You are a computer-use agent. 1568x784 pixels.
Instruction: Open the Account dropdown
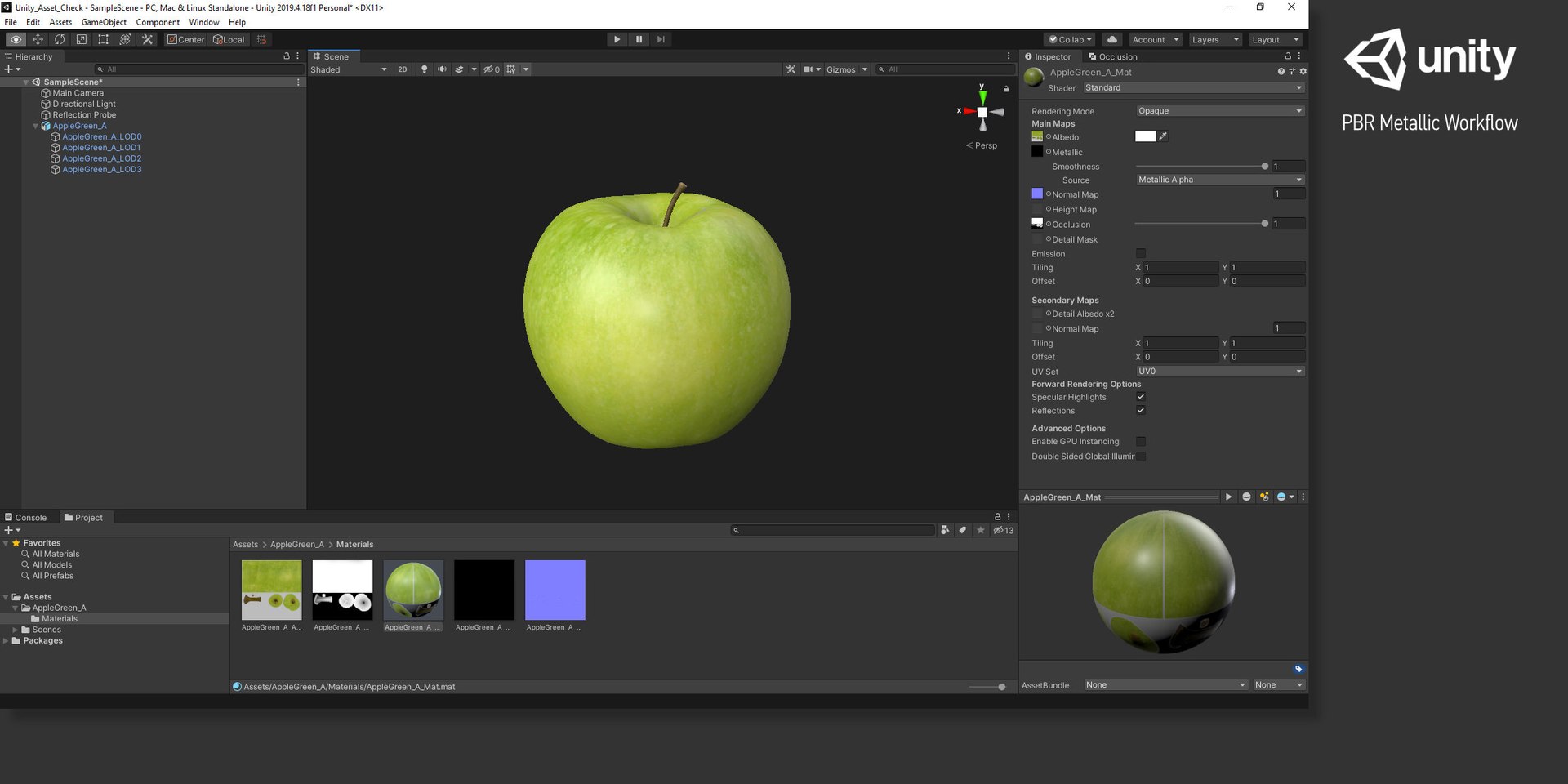point(1155,39)
